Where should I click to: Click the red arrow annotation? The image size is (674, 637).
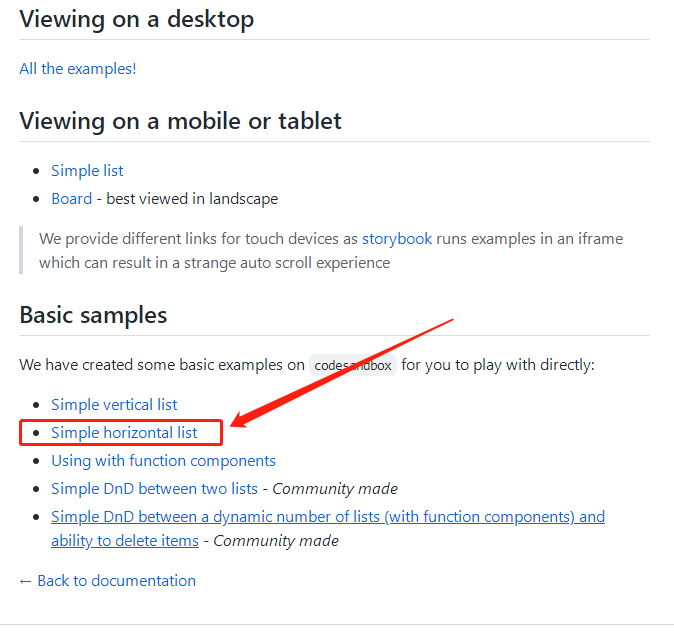pyautogui.click(x=342, y=373)
